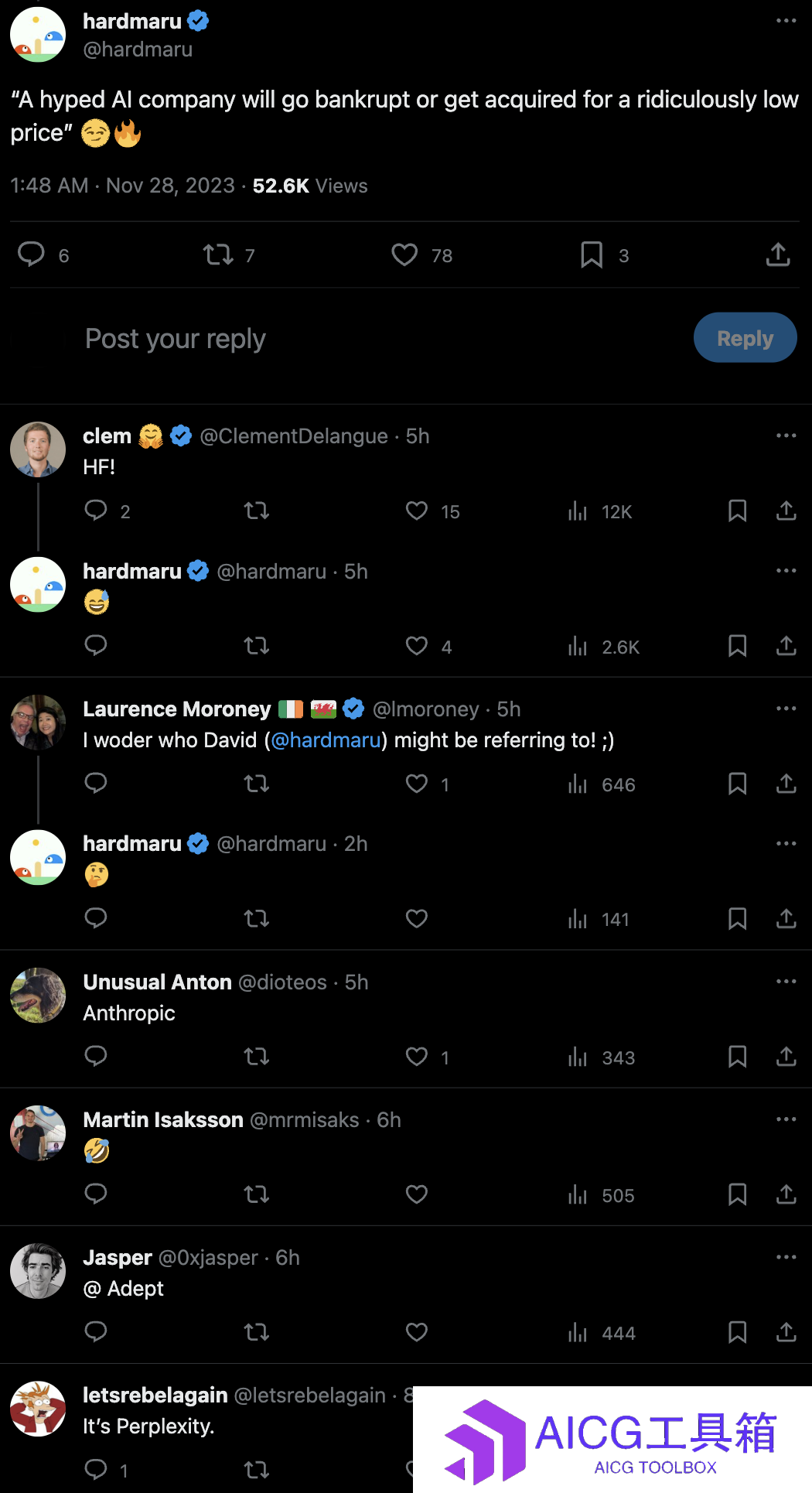View the 52.6K Views count
This screenshot has height=1493, width=812.
310,186
